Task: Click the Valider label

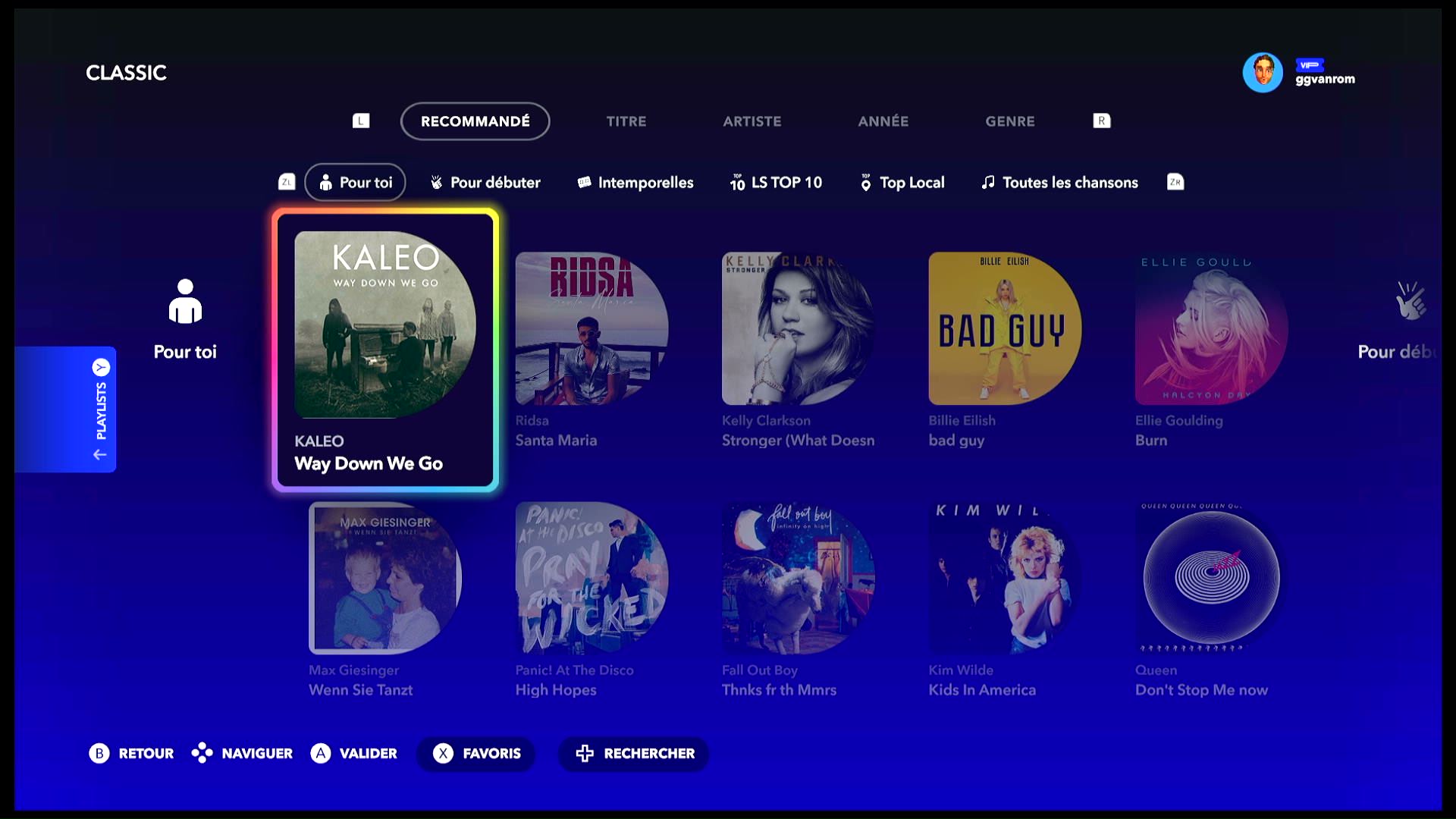Action: [x=369, y=753]
